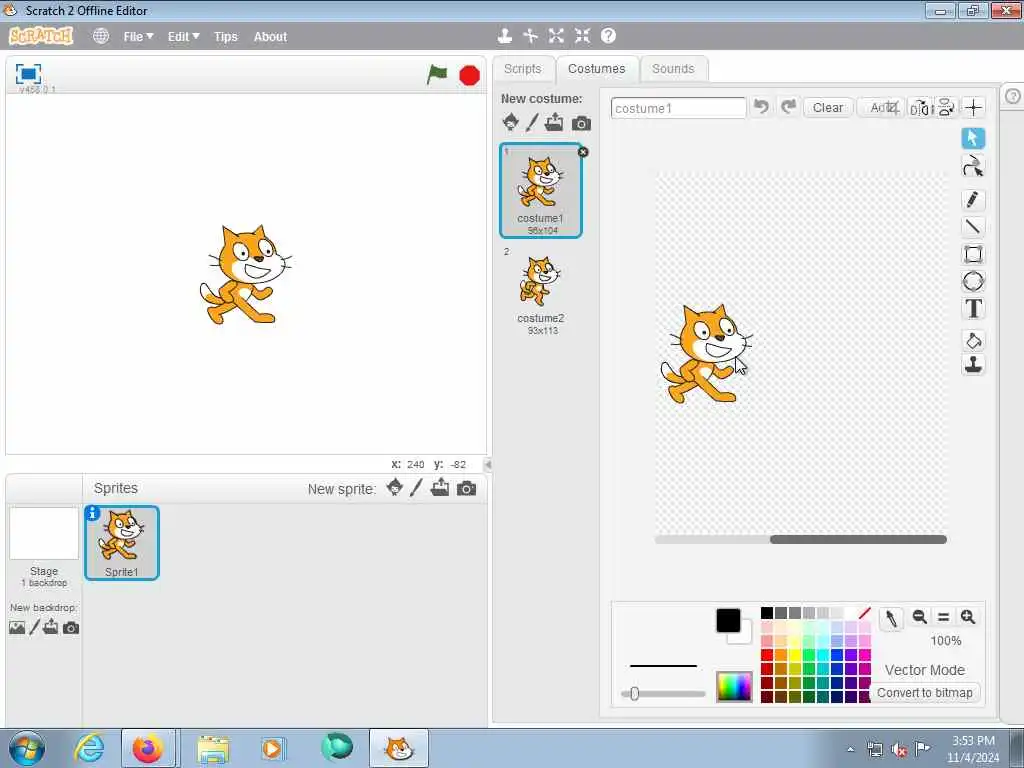Screen dimensions: 1024x768
Task: Paint a new sprite
Action: point(417,488)
